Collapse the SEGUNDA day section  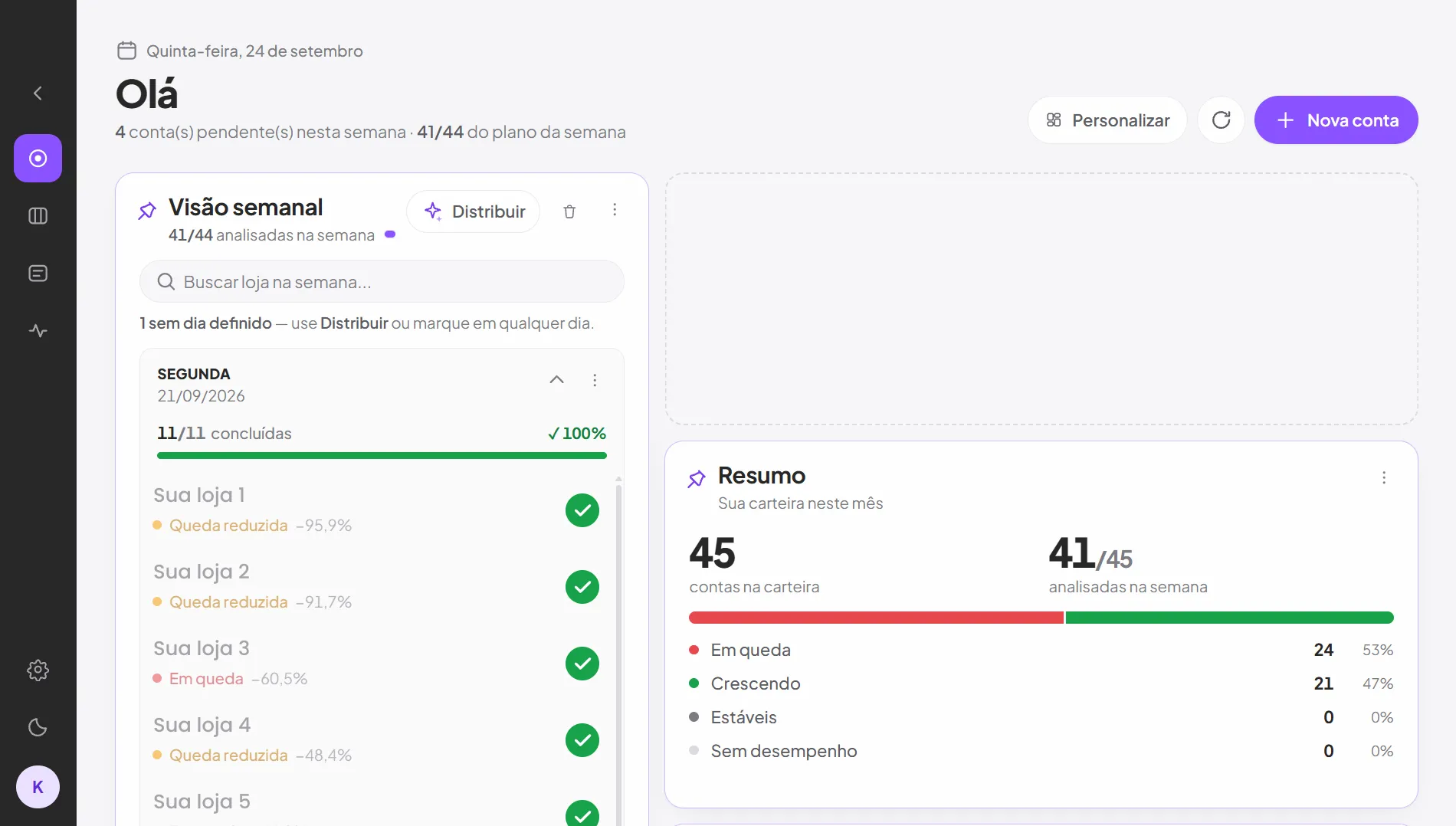click(557, 380)
